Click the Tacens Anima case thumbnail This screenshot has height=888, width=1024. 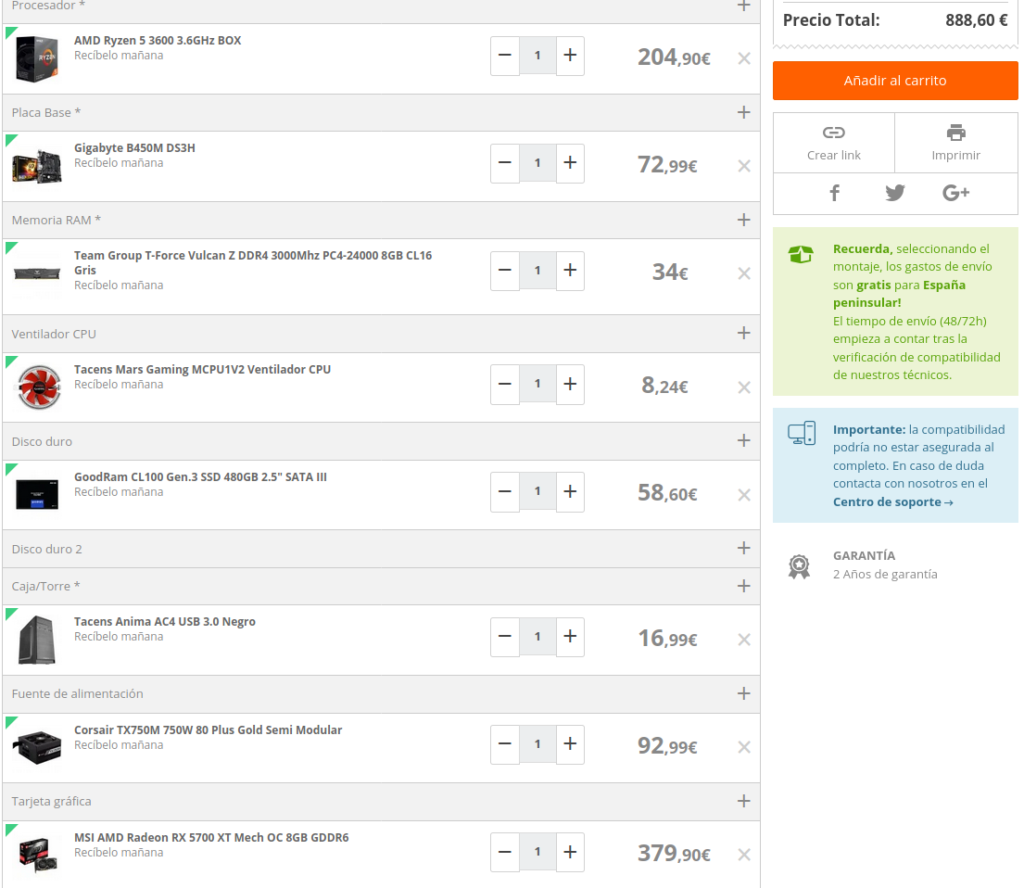pyautogui.click(x=37, y=640)
